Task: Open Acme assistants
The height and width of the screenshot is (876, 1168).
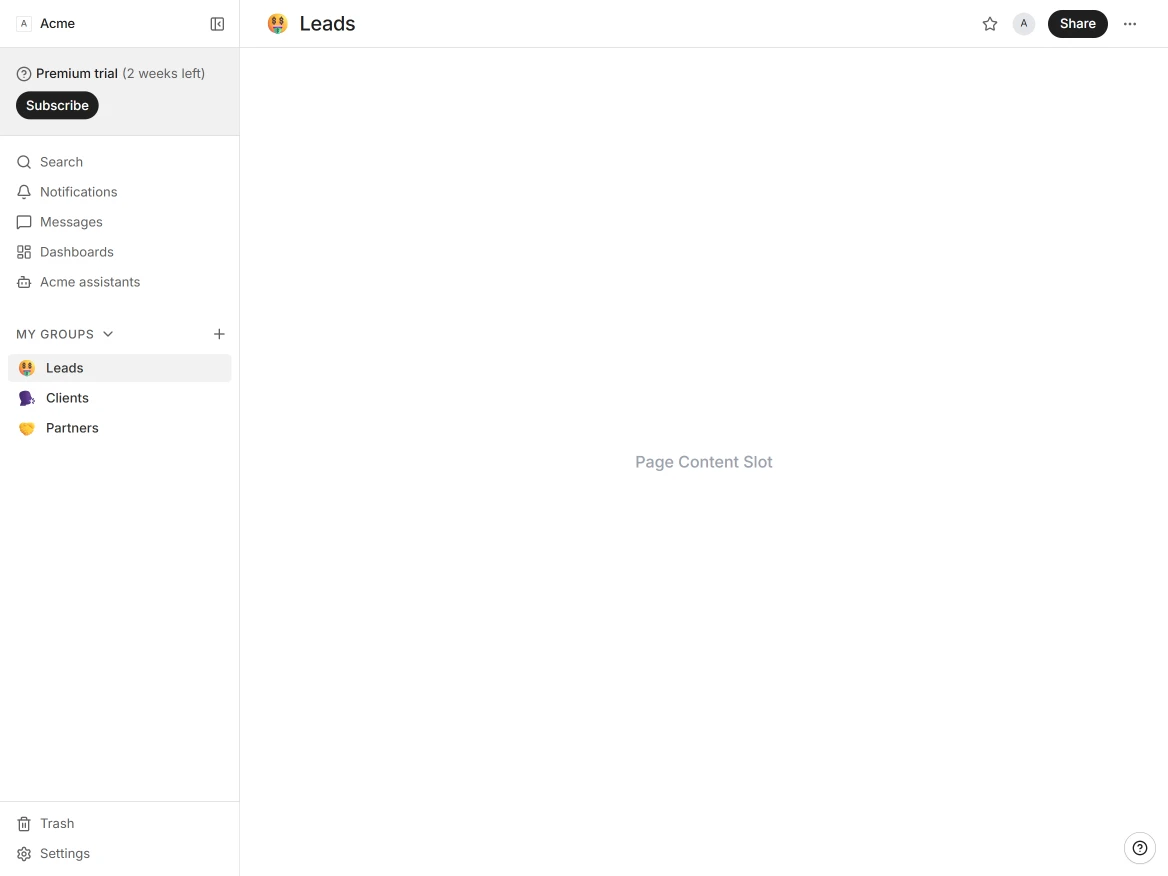Action: coord(89,282)
